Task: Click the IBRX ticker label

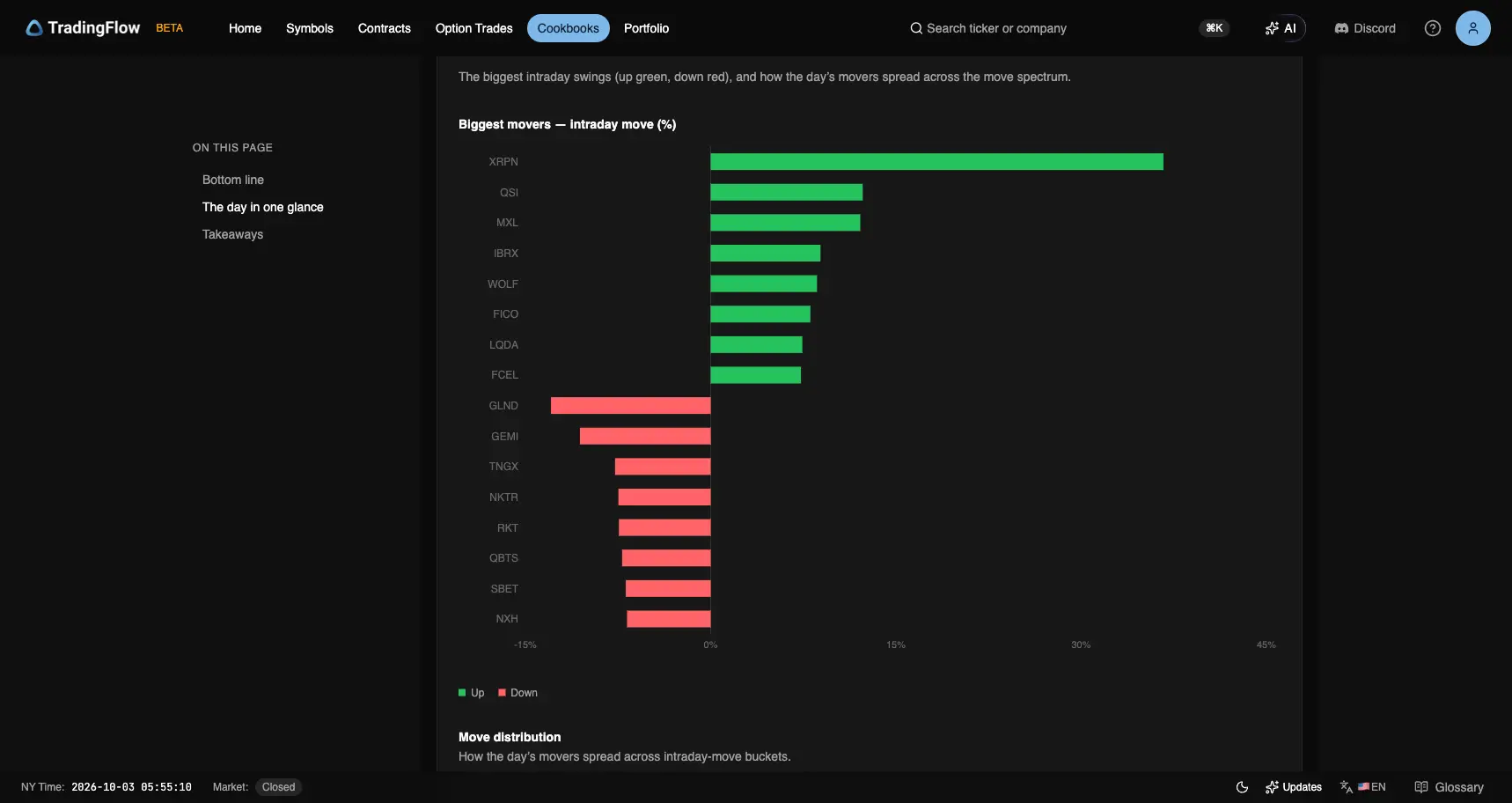Action: click(506, 254)
